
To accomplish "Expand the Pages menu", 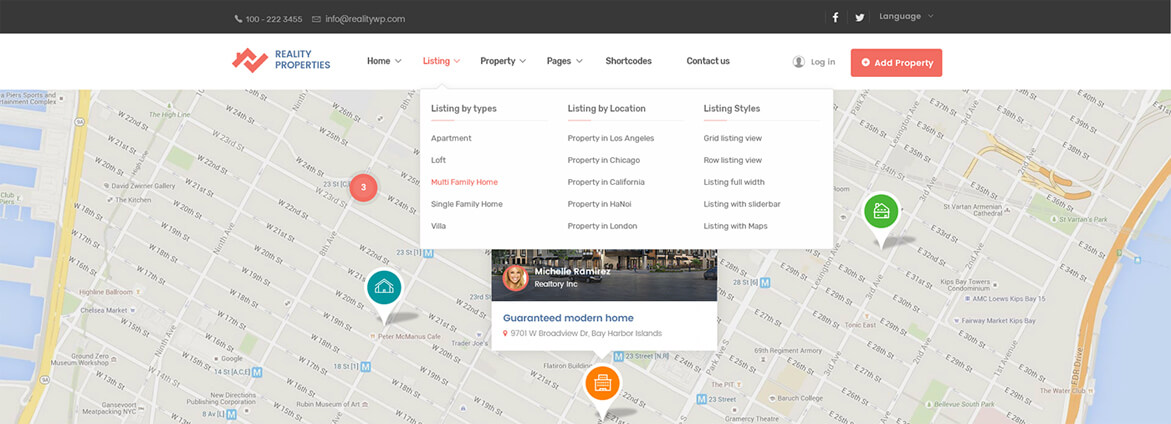I will [x=563, y=61].
